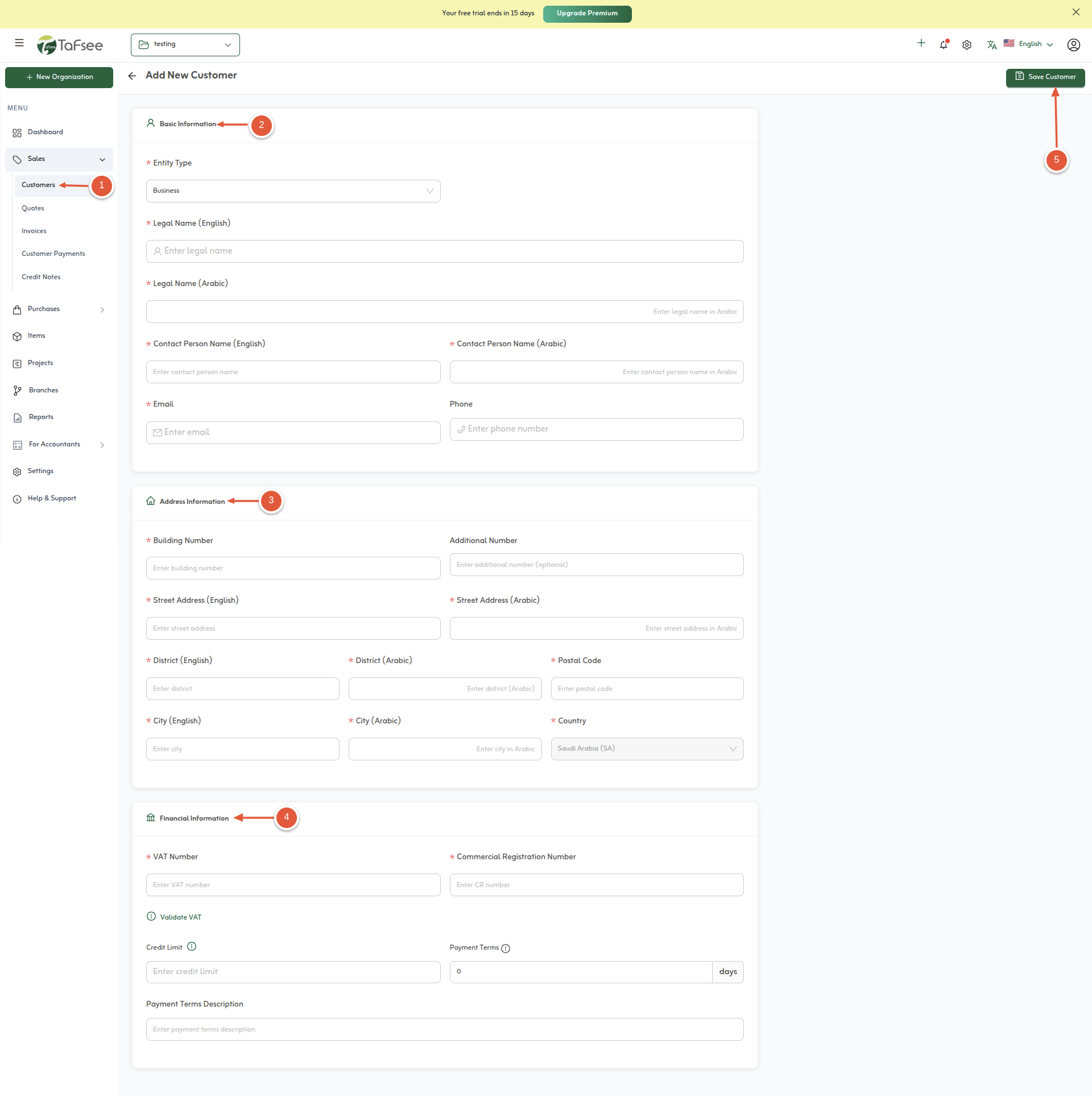The image size is (1092, 1097).
Task: Expand the Purchases submenu chevron
Action: [102, 310]
